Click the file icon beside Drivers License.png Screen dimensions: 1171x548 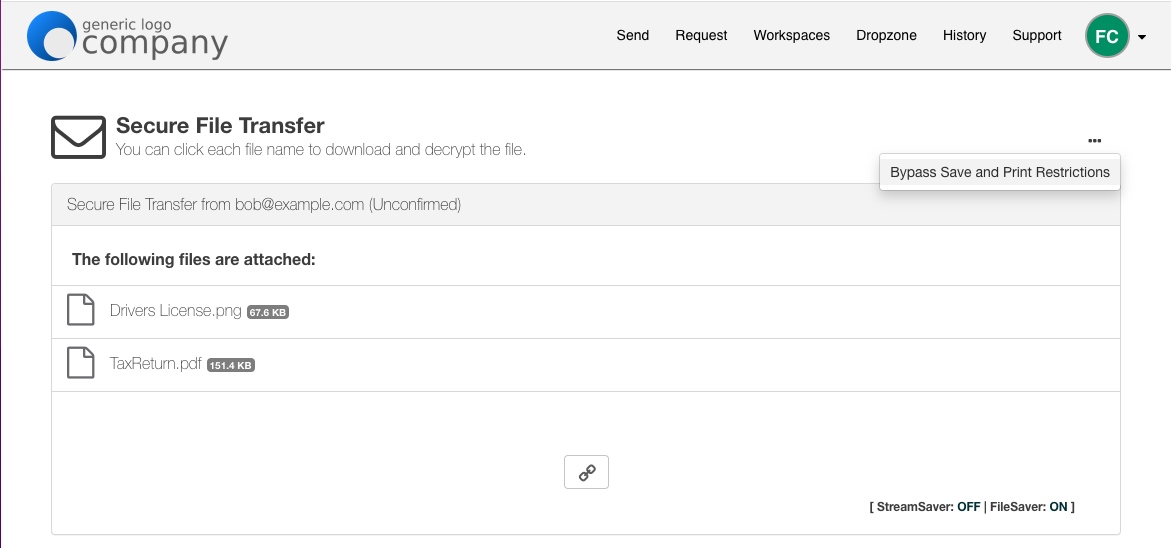coord(81,310)
